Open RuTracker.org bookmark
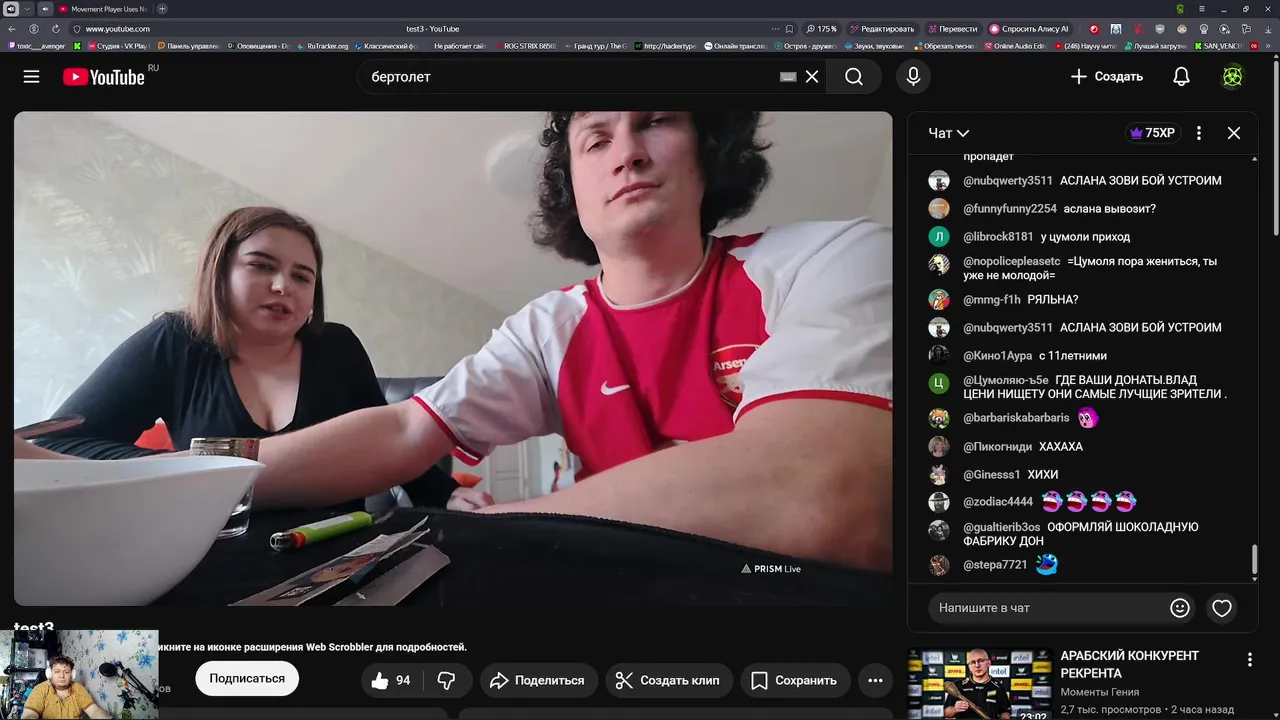Screen dimensions: 1280x720 click(322, 46)
